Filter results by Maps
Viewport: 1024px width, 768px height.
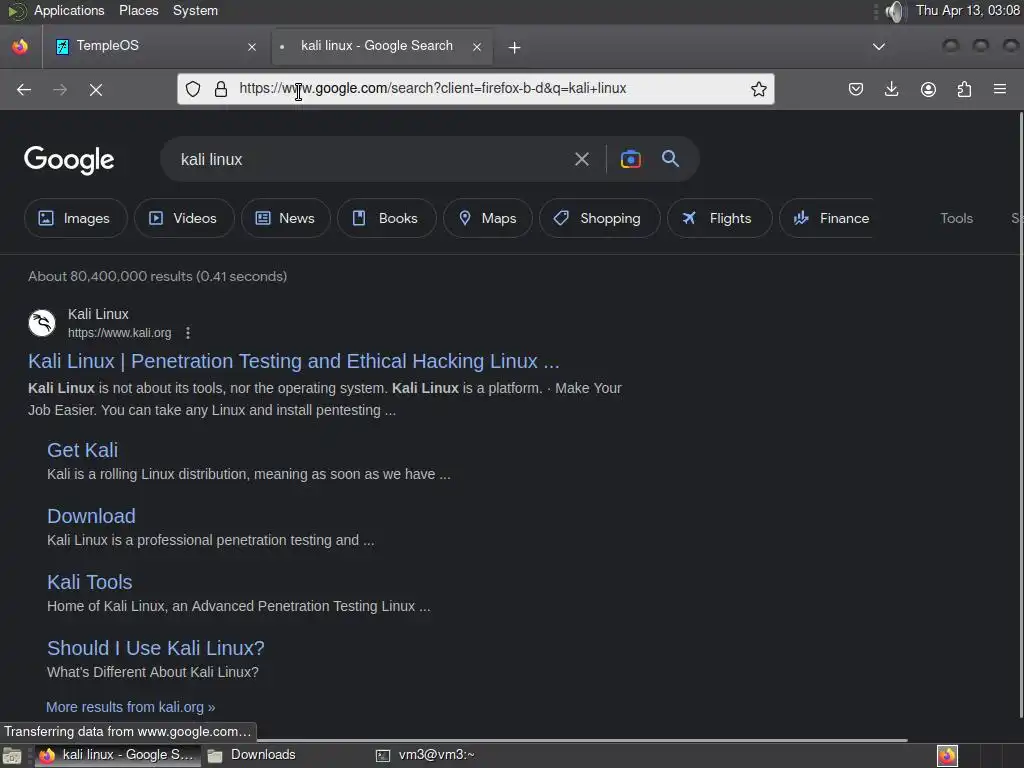[x=488, y=218]
